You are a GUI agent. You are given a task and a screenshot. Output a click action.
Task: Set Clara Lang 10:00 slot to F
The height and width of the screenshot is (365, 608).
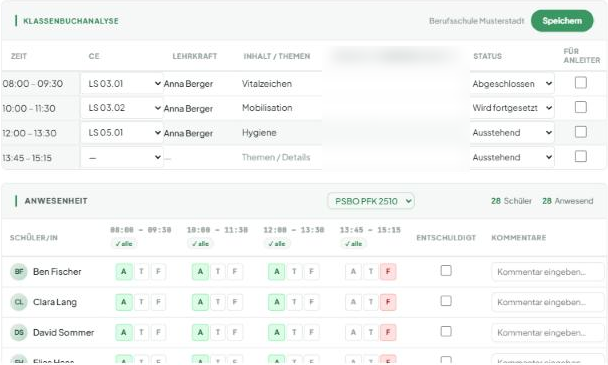[x=235, y=302]
